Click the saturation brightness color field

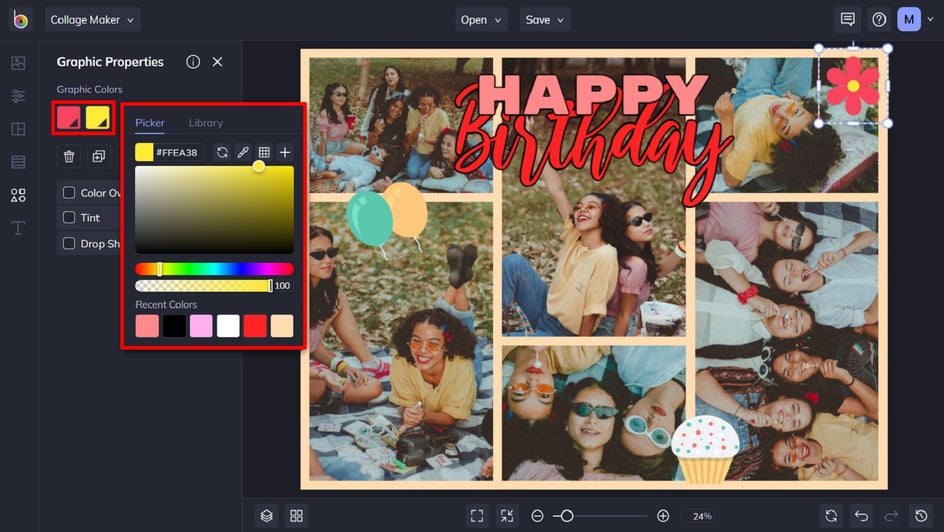(x=214, y=209)
